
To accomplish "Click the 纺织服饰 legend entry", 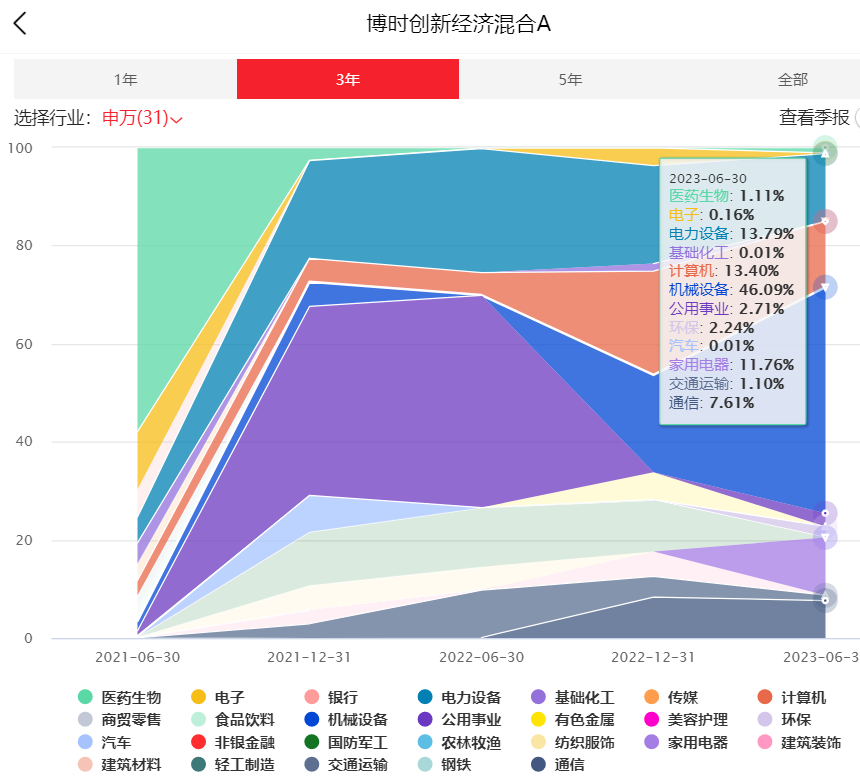I will coord(573,742).
